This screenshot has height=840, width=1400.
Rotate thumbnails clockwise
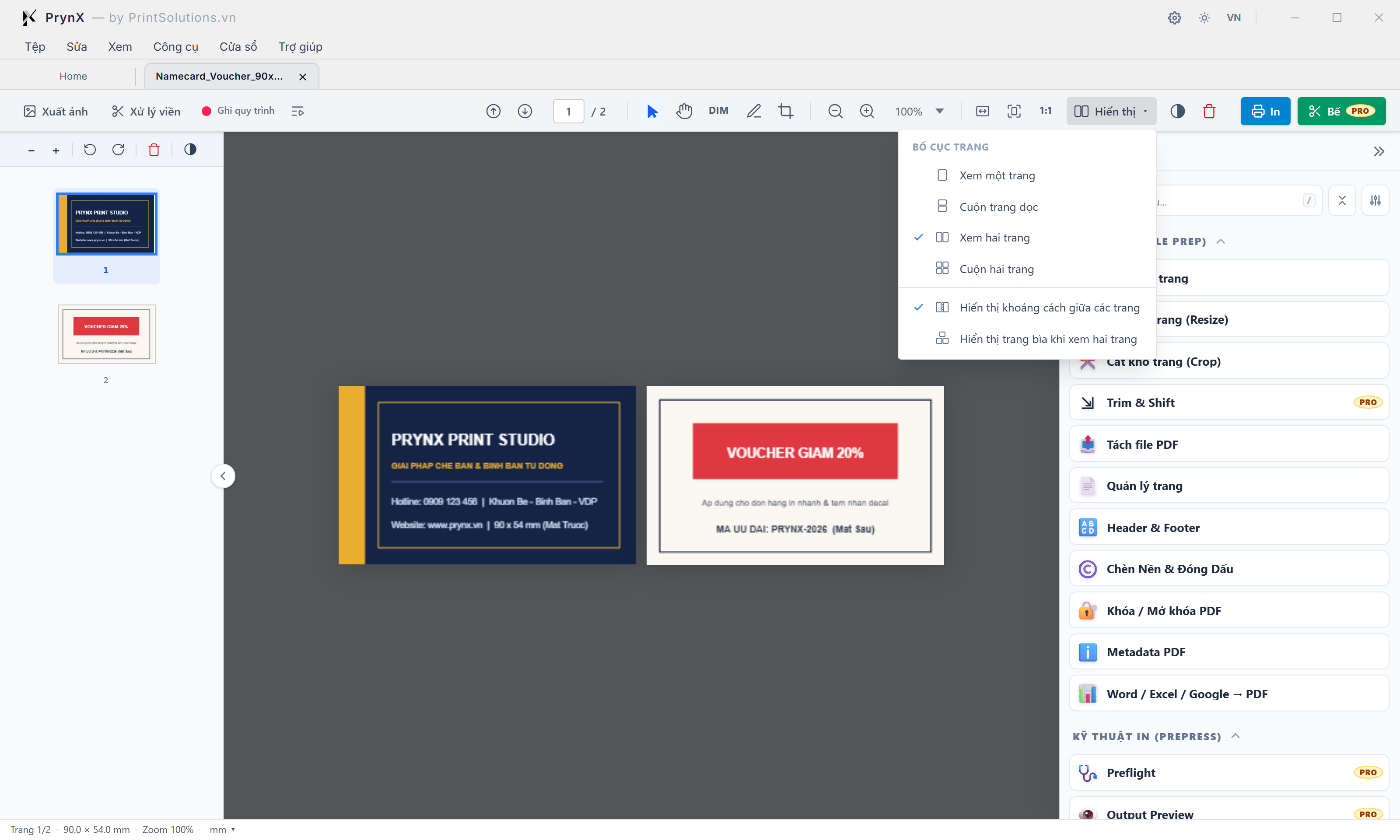click(x=118, y=150)
